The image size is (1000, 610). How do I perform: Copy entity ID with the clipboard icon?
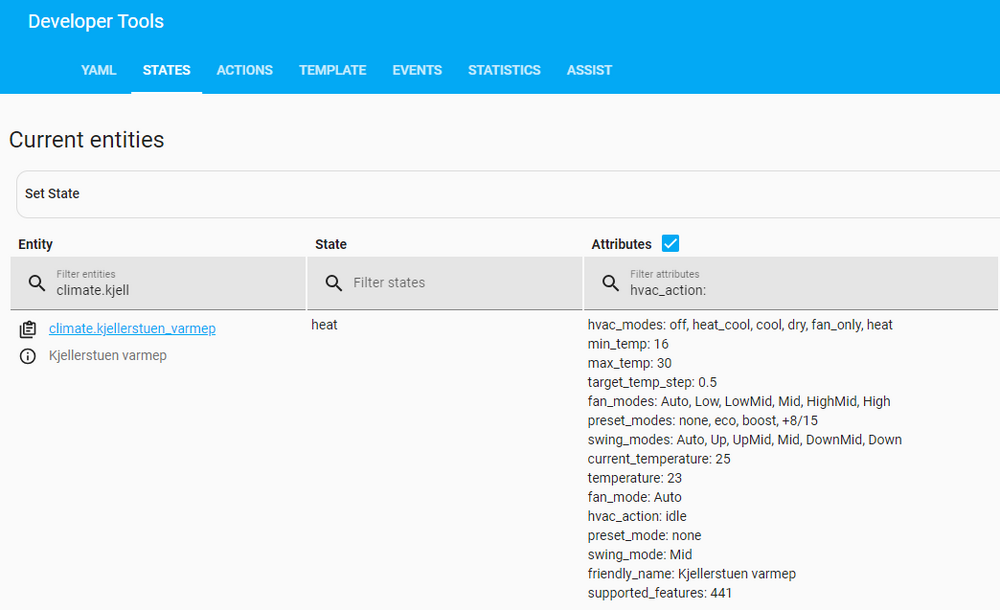(x=28, y=329)
